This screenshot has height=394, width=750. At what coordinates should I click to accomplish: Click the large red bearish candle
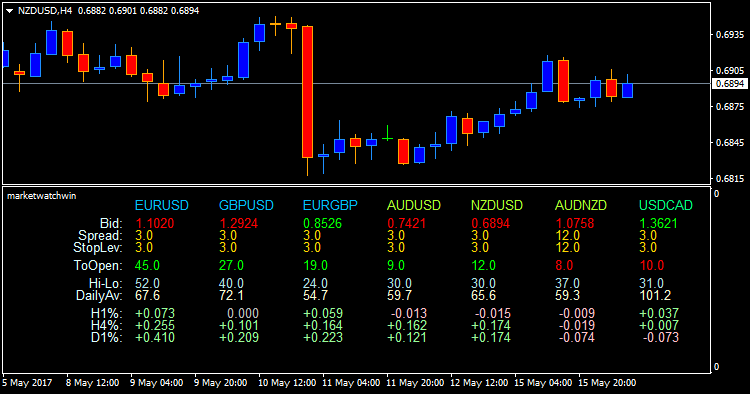[307, 92]
